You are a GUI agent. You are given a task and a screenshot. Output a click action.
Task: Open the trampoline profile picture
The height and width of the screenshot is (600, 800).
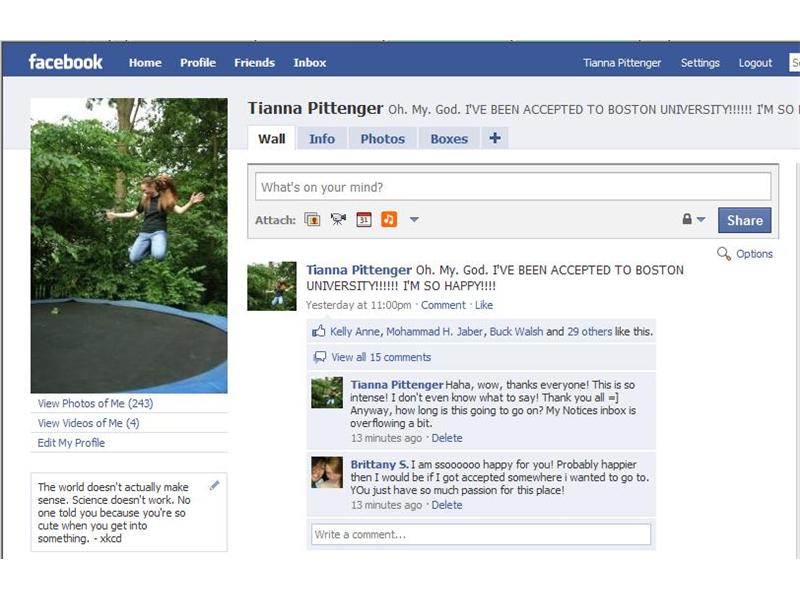tap(129, 245)
